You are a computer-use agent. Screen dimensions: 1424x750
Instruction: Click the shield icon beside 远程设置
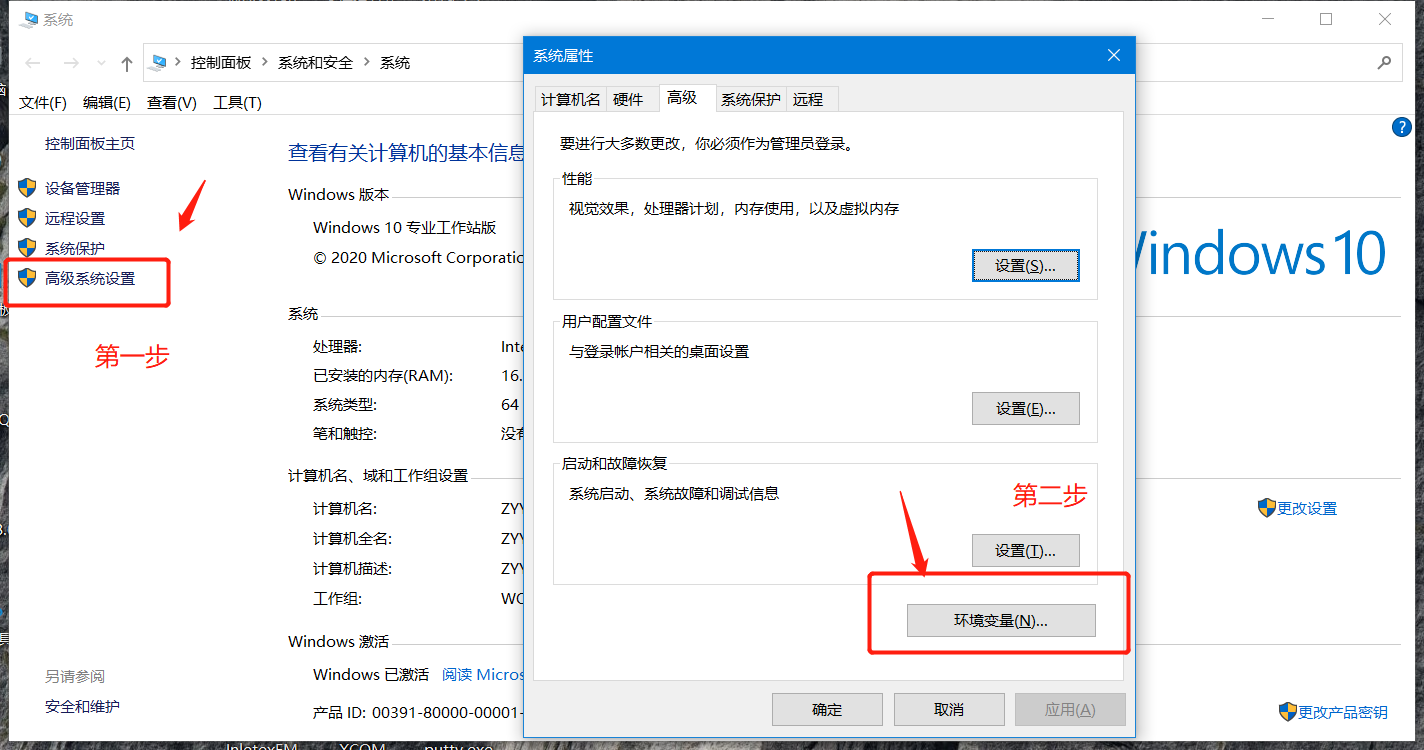tap(27, 218)
